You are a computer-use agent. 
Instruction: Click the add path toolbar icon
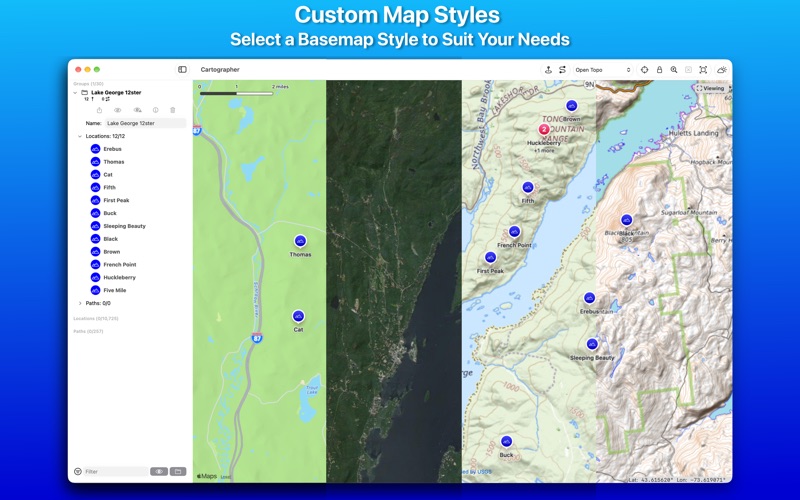pos(562,70)
